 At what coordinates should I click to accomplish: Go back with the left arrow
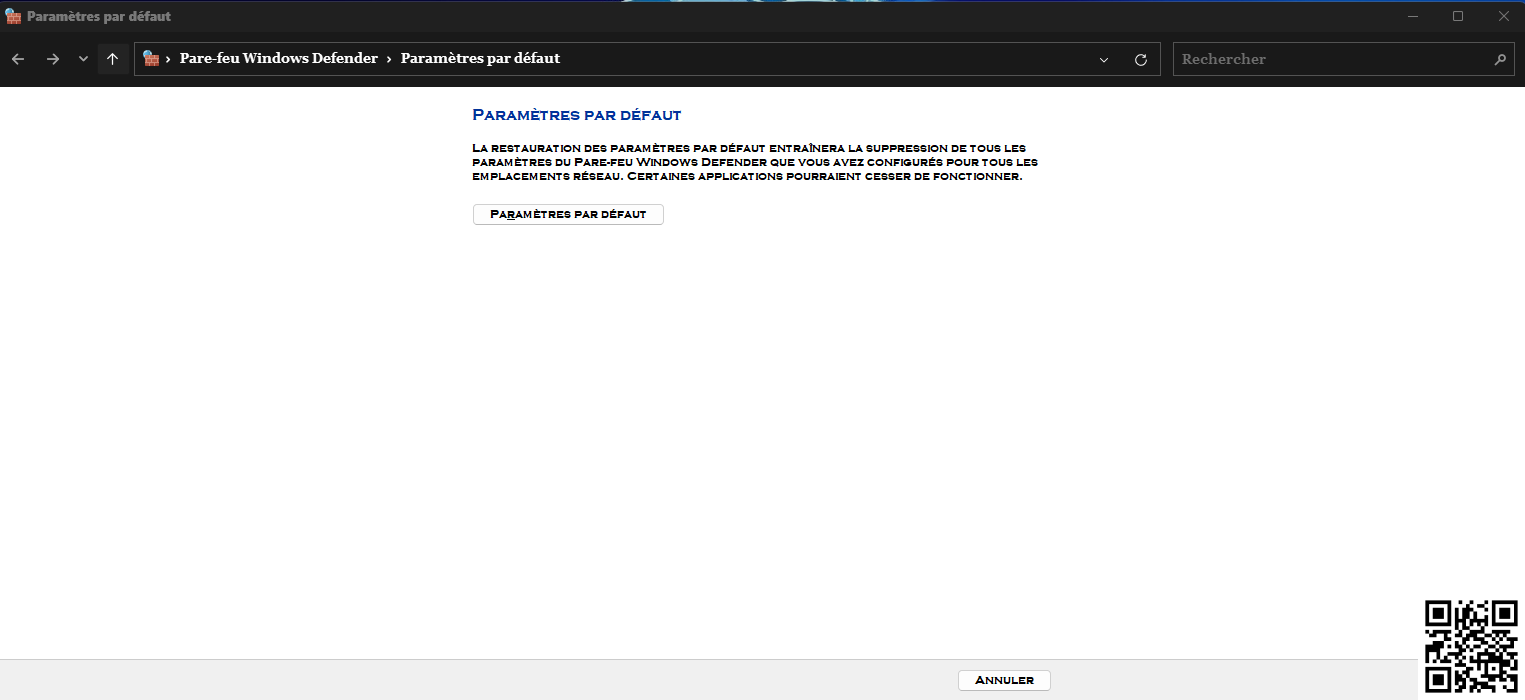pos(18,59)
